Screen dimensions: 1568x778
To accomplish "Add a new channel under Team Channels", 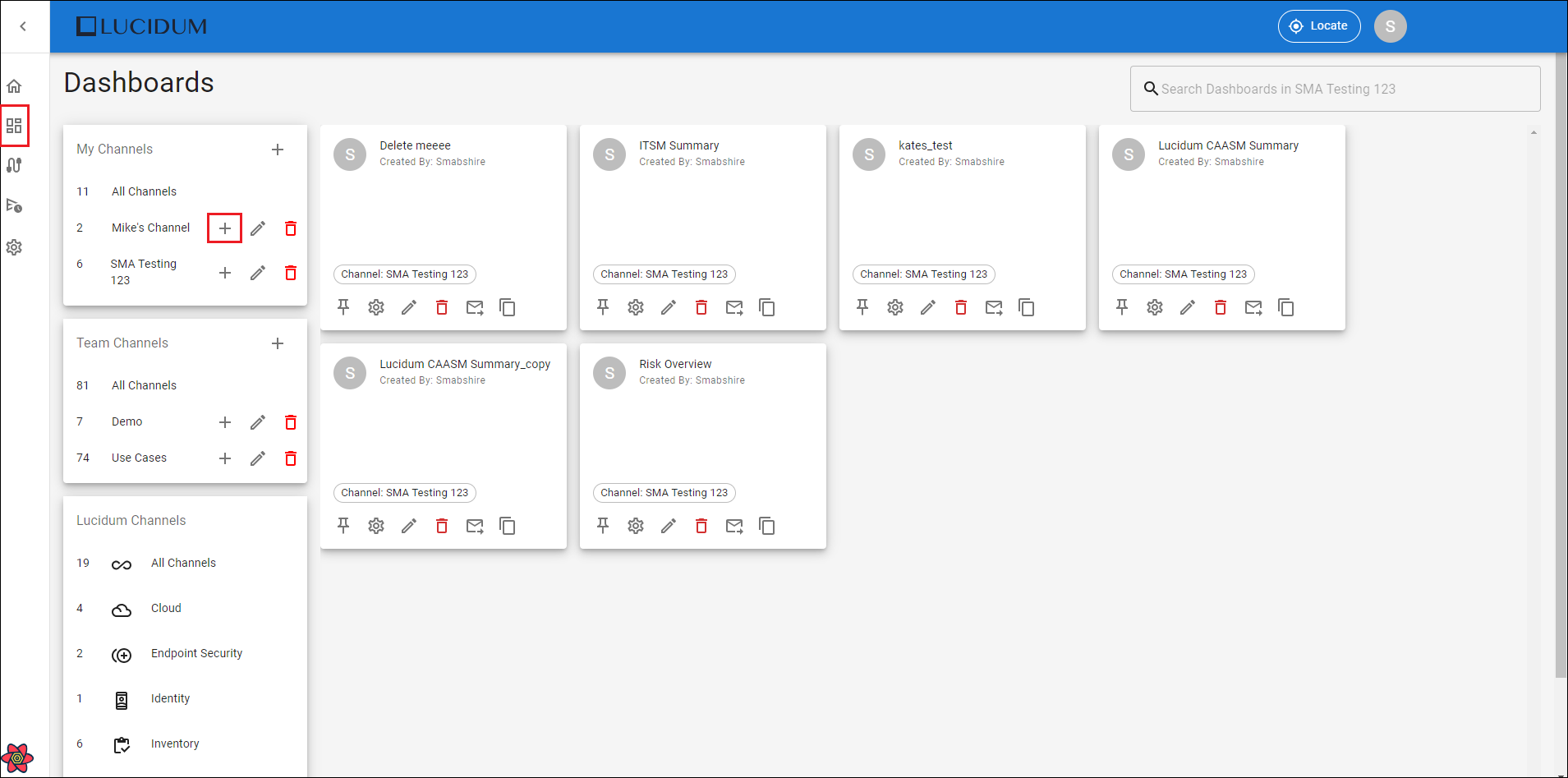I will 278,343.
